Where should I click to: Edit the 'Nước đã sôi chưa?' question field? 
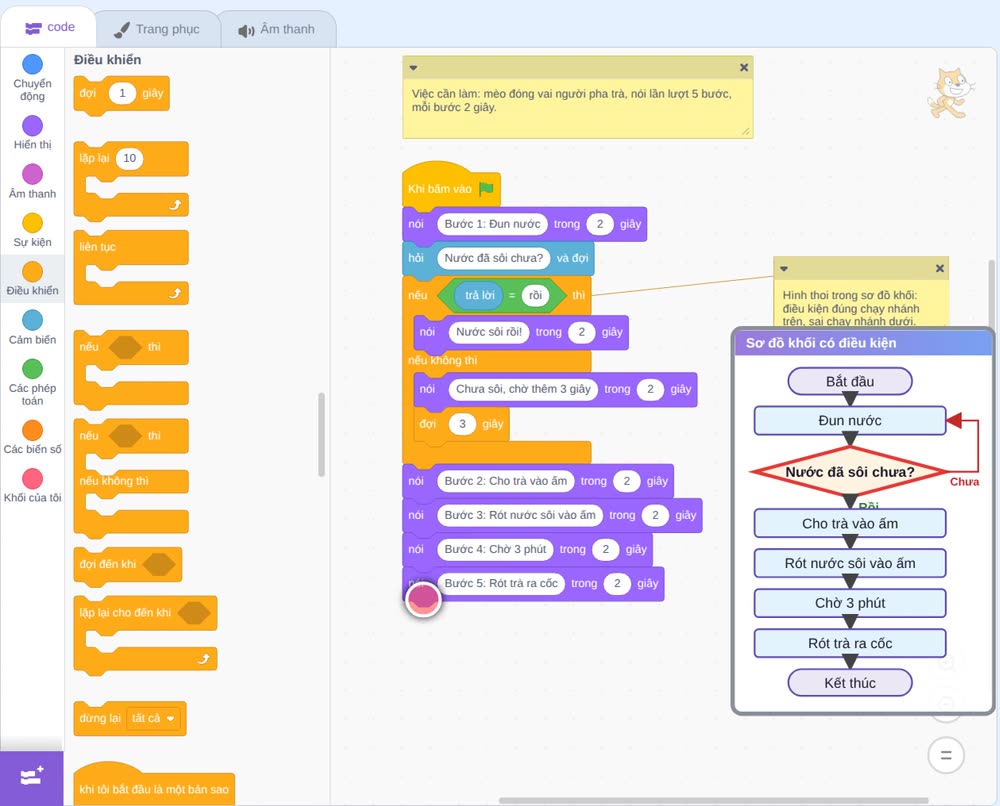494,258
